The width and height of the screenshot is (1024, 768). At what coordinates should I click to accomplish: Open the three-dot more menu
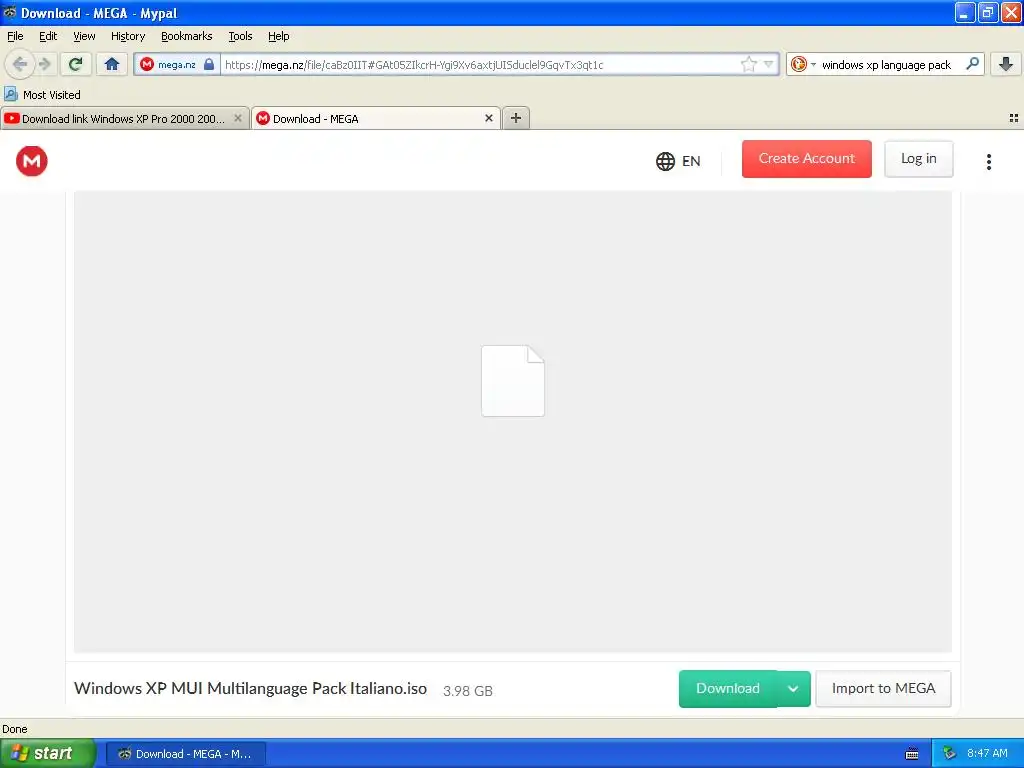click(989, 162)
